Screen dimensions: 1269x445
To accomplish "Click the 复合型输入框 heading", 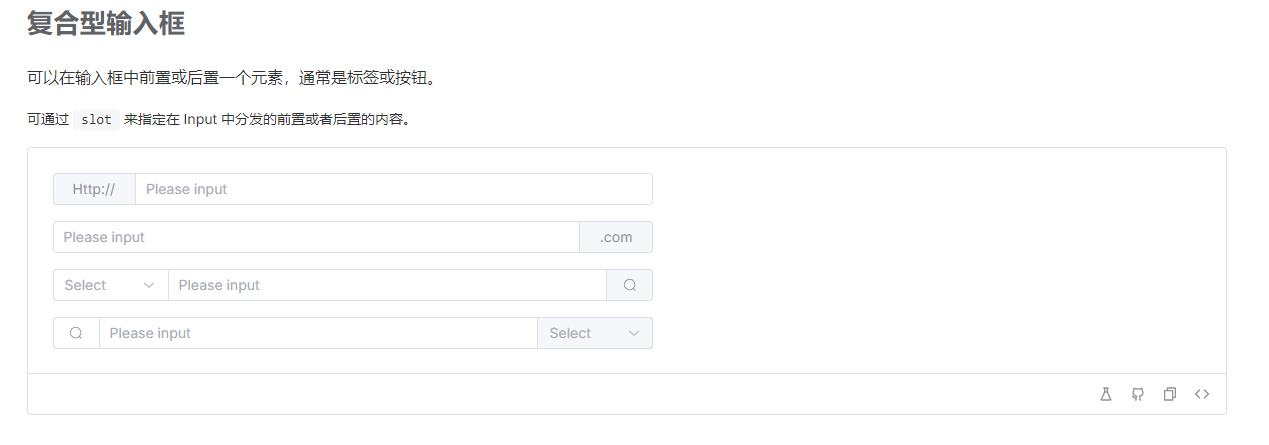I will coord(106,22).
